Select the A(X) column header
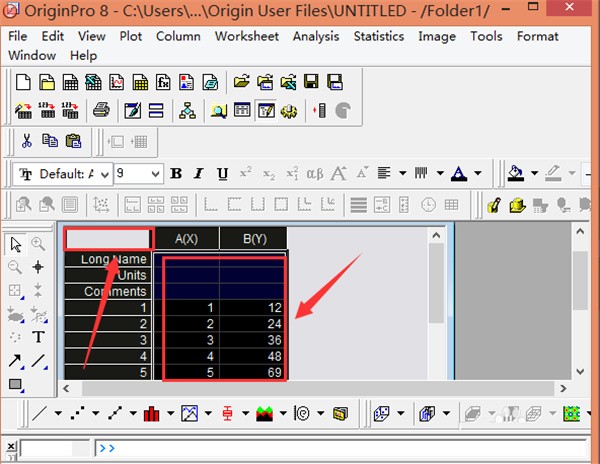The width and height of the screenshot is (600, 464). click(186, 239)
